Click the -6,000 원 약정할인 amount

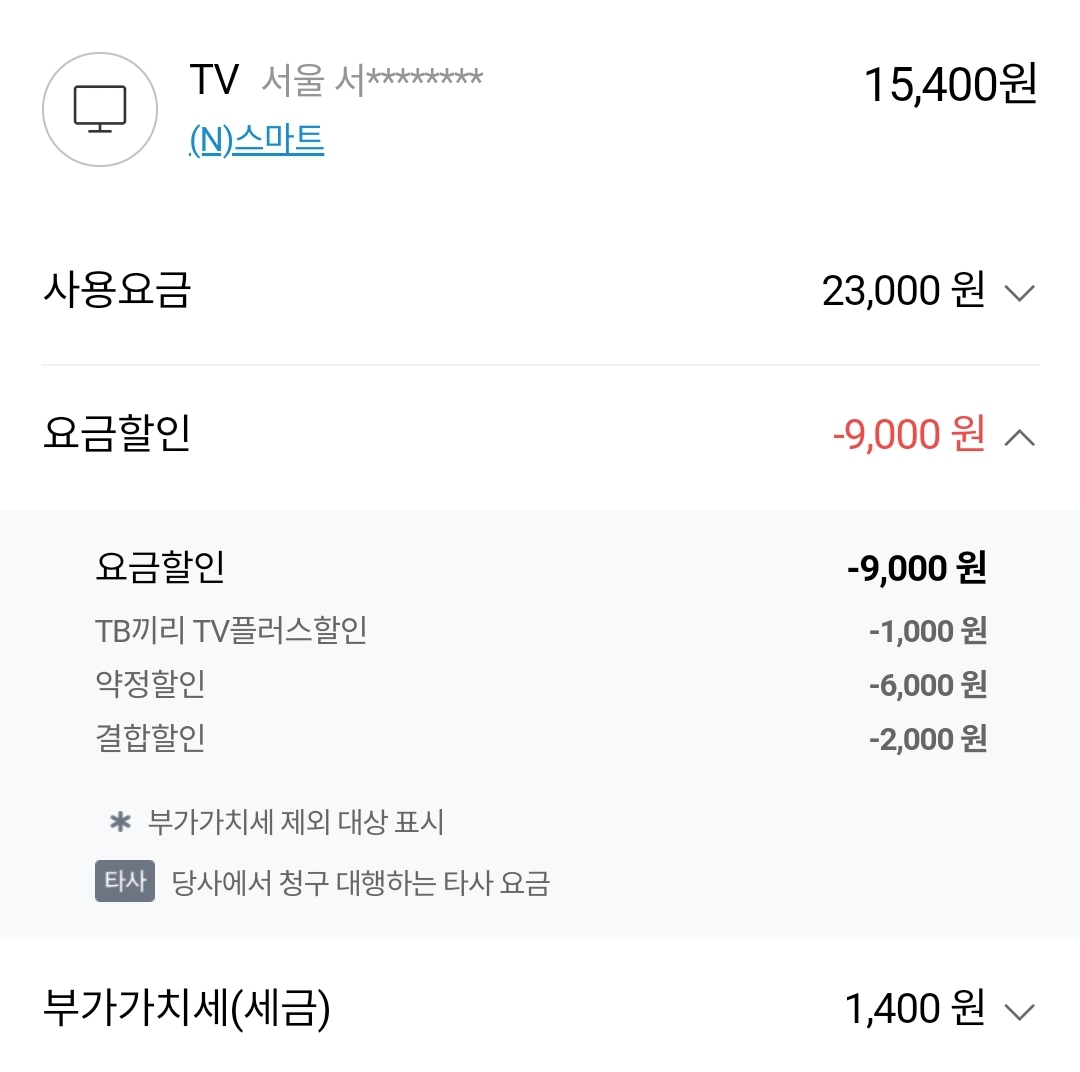pos(927,685)
